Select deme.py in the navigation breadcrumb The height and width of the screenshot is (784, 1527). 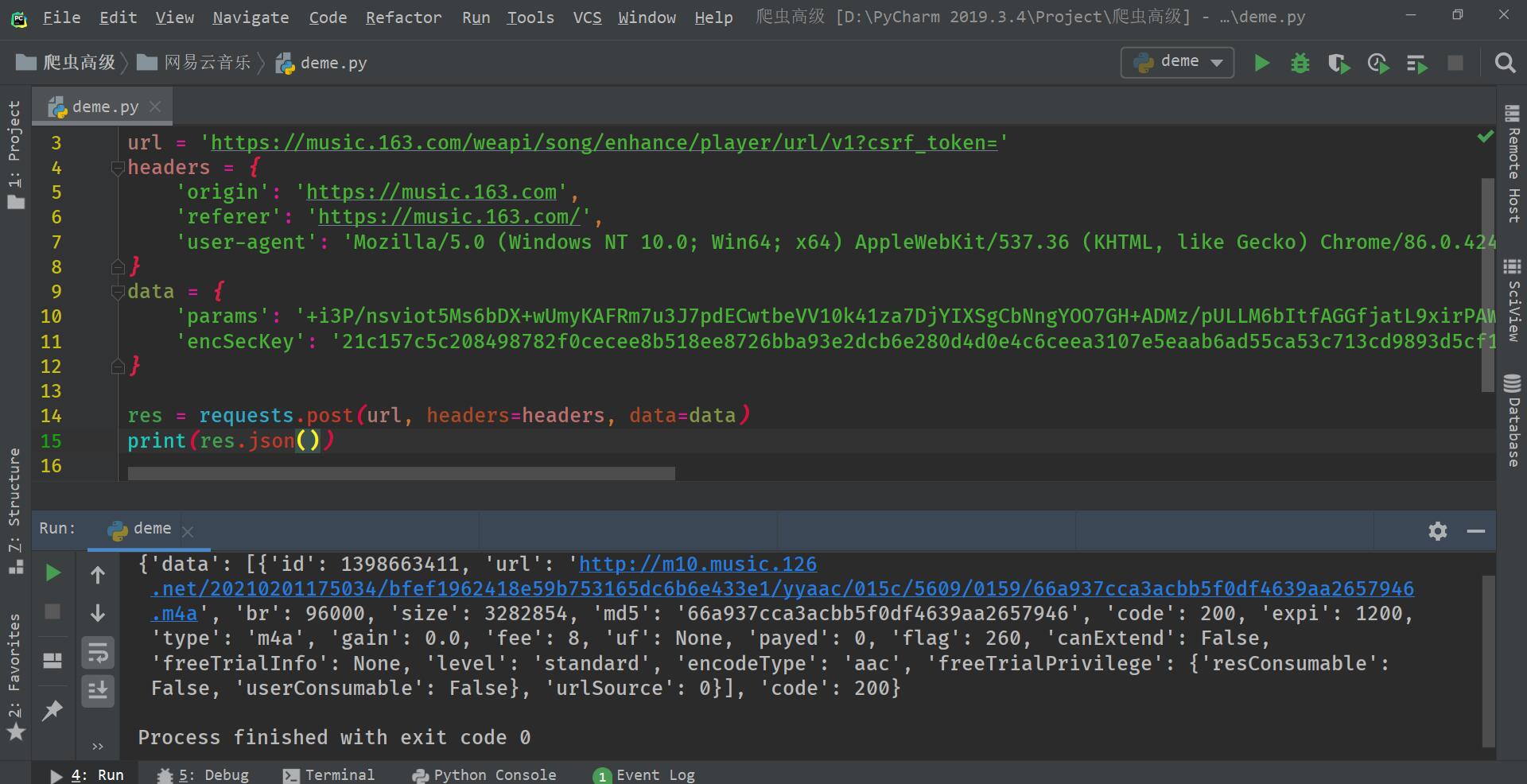point(321,63)
